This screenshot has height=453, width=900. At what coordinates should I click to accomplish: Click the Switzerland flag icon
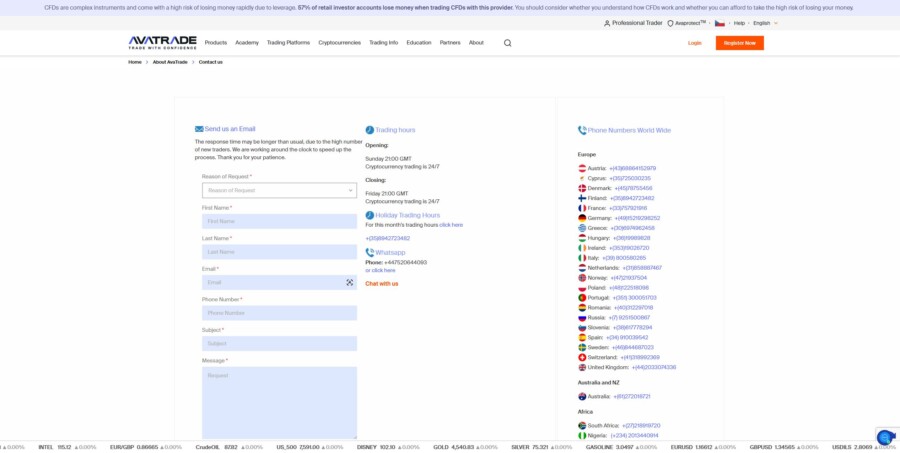tap(582, 357)
